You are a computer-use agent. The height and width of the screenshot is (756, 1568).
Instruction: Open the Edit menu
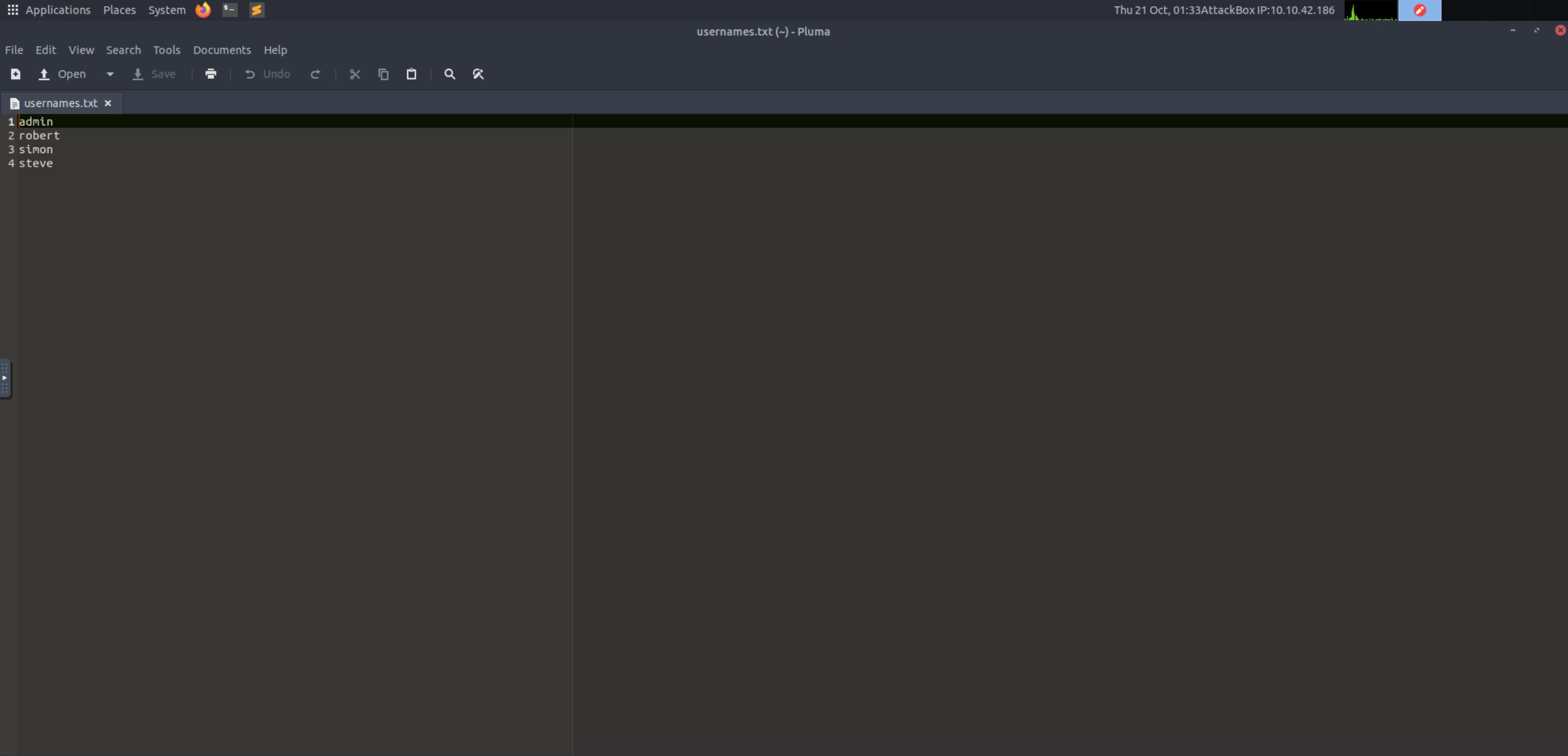(46, 50)
